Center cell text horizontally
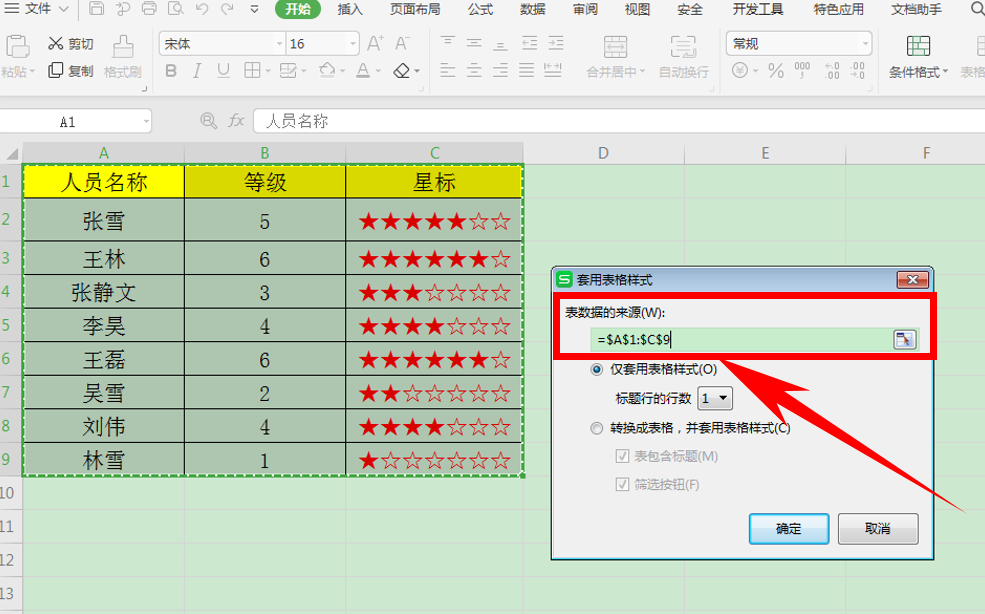The height and width of the screenshot is (614, 985). tap(474, 70)
